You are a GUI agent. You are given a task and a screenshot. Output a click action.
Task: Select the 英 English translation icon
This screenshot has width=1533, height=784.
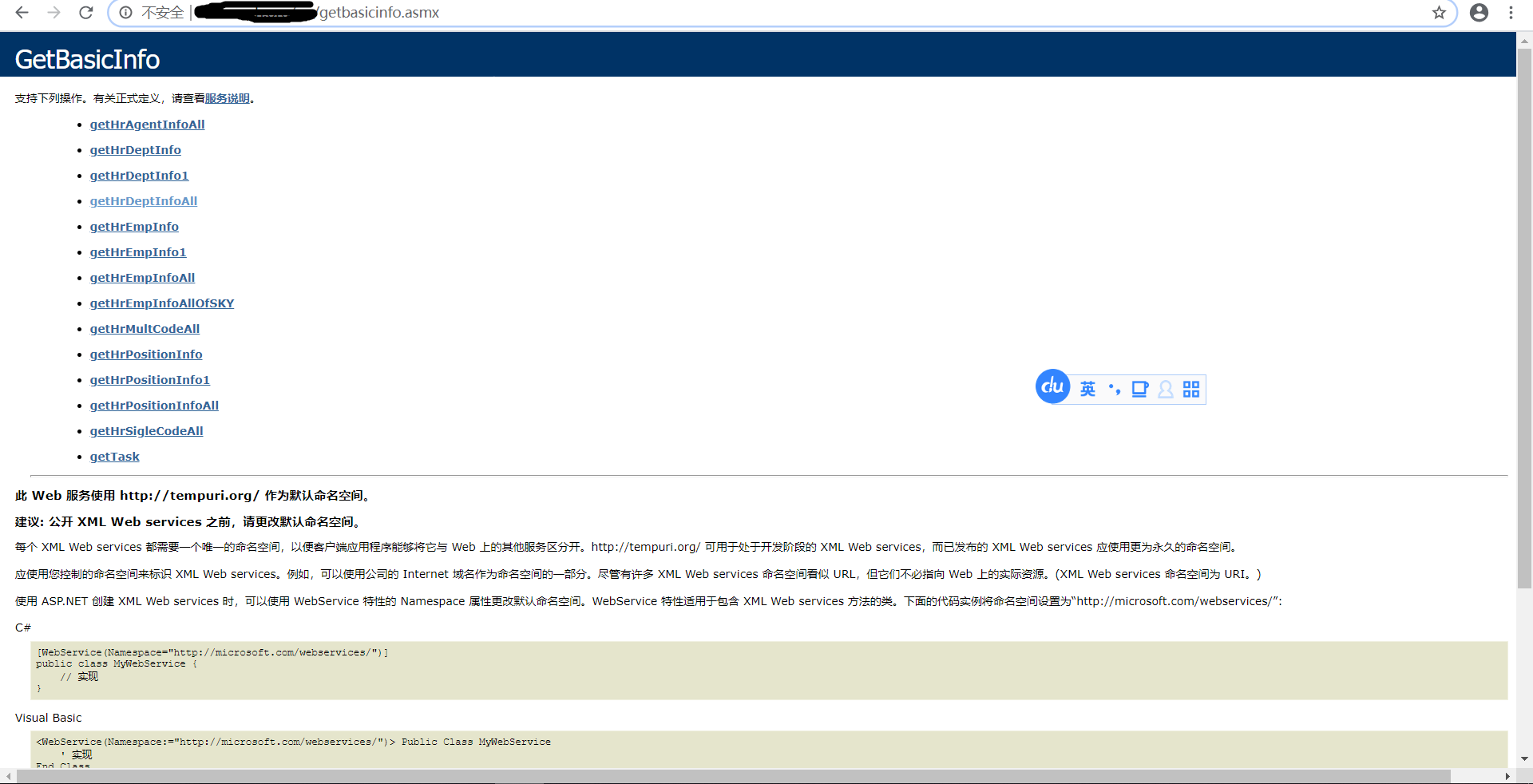(1087, 389)
